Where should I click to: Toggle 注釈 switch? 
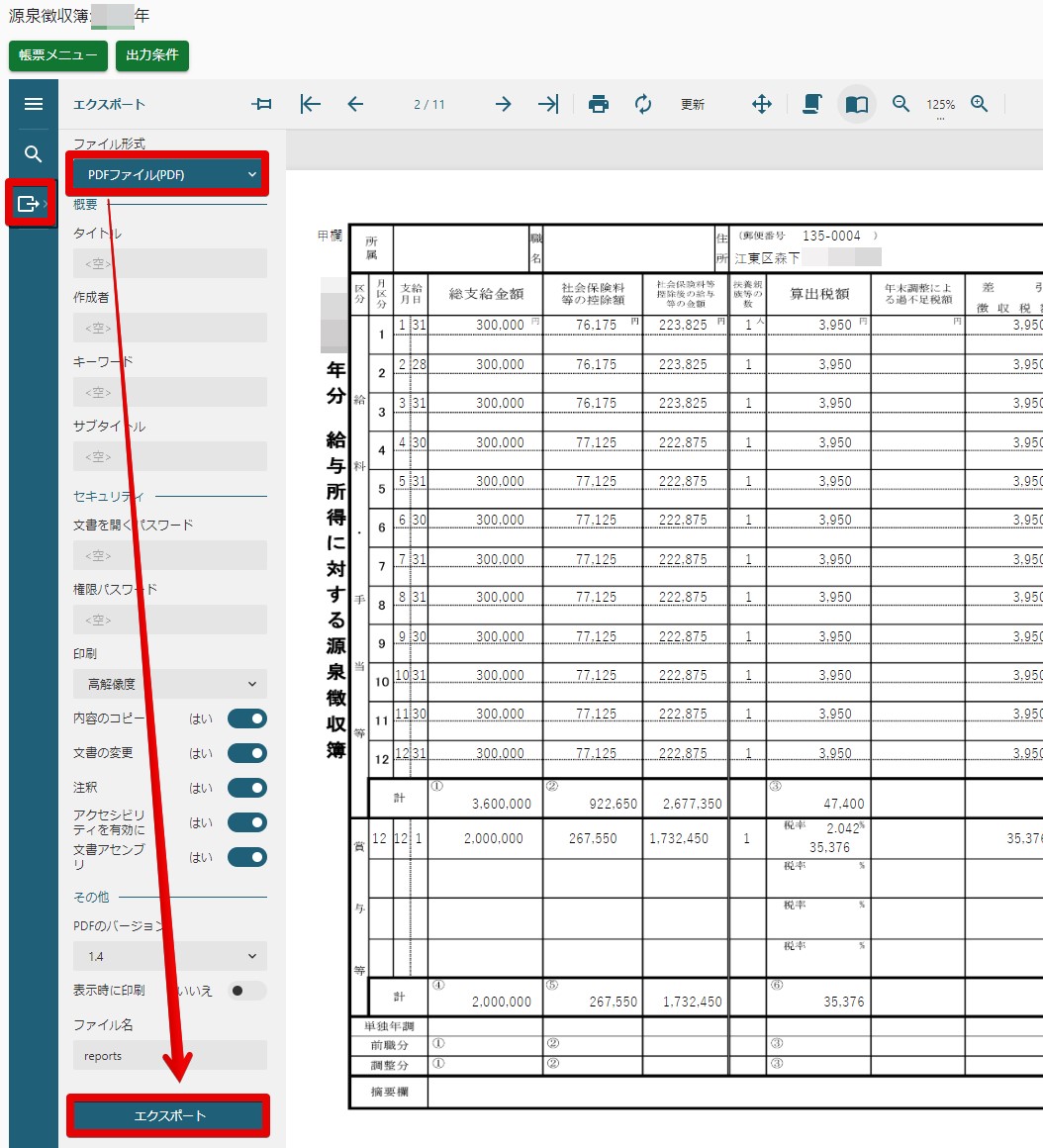click(x=247, y=788)
